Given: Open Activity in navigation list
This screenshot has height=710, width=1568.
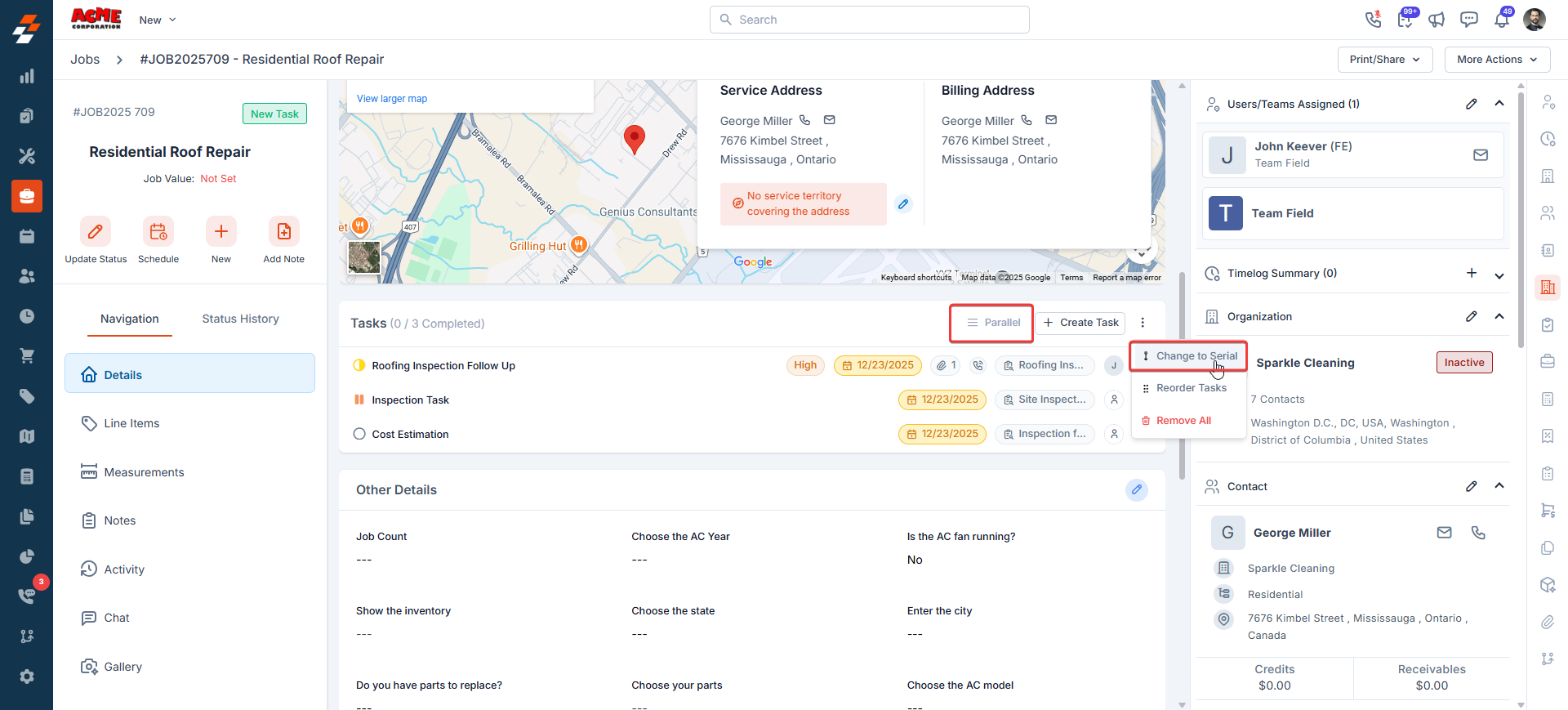Looking at the screenshot, I should point(189,569).
